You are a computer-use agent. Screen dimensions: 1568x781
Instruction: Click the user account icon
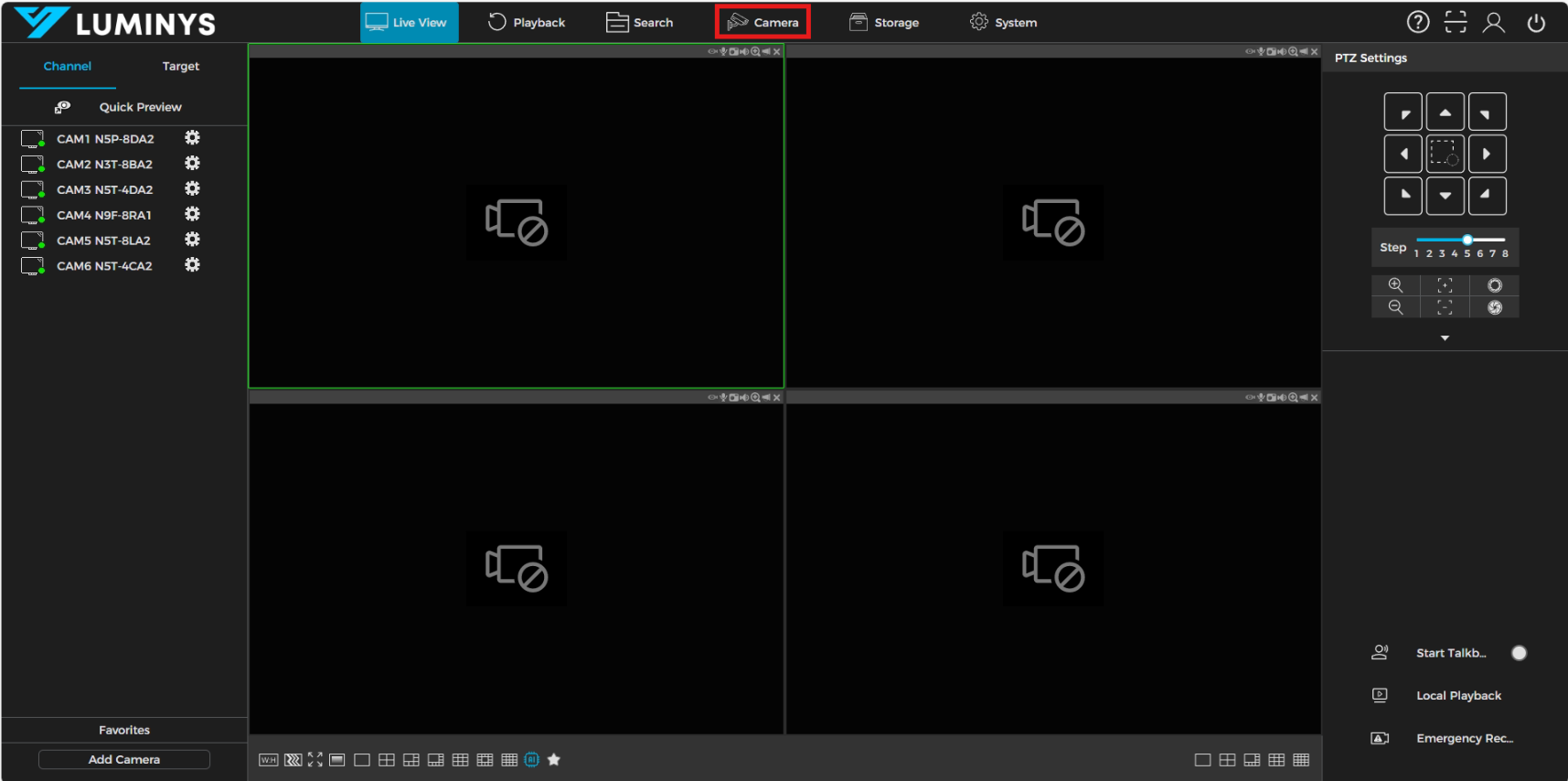point(1493,22)
